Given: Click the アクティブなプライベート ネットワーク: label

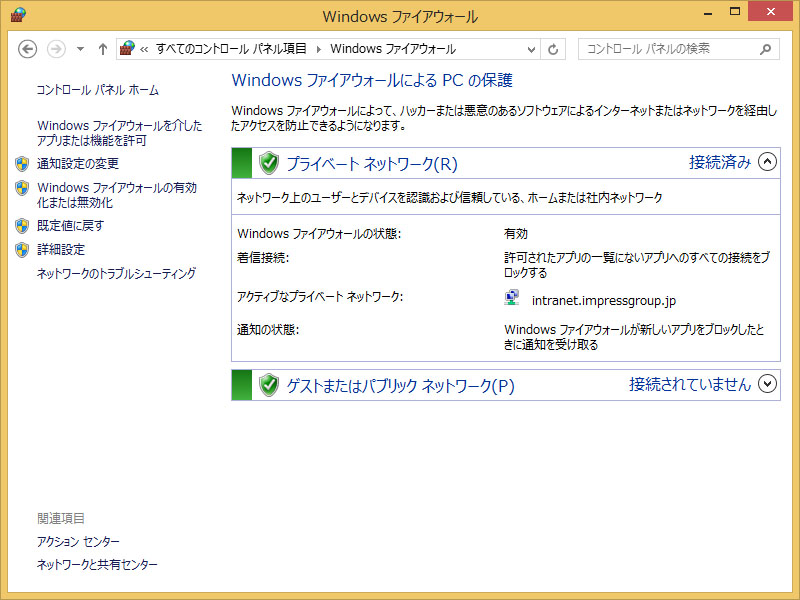Looking at the screenshot, I should 320,296.
